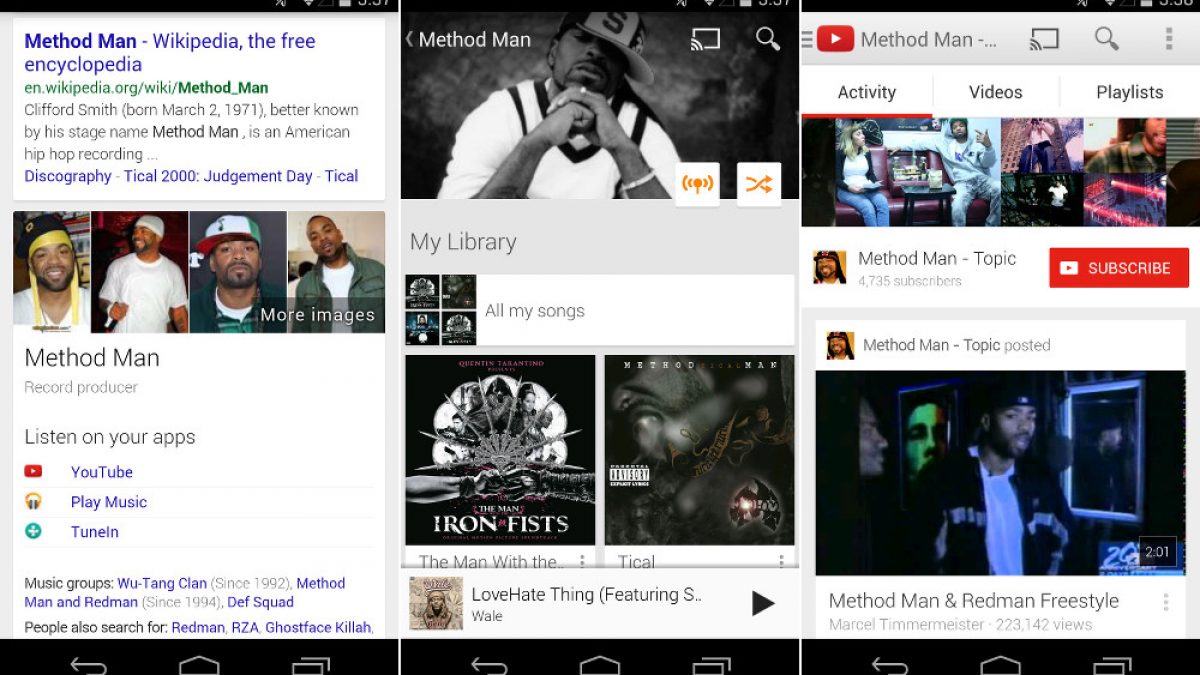The height and width of the screenshot is (675, 1200).
Task: Switch to the Videos tab
Action: pyautogui.click(x=995, y=92)
